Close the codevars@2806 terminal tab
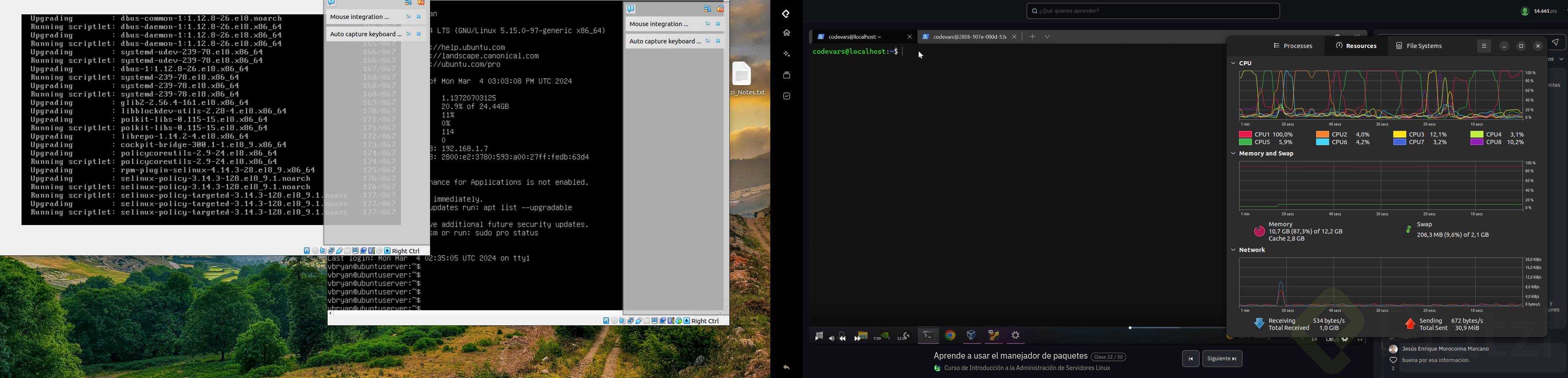The height and width of the screenshot is (378, 1568). point(1014,37)
